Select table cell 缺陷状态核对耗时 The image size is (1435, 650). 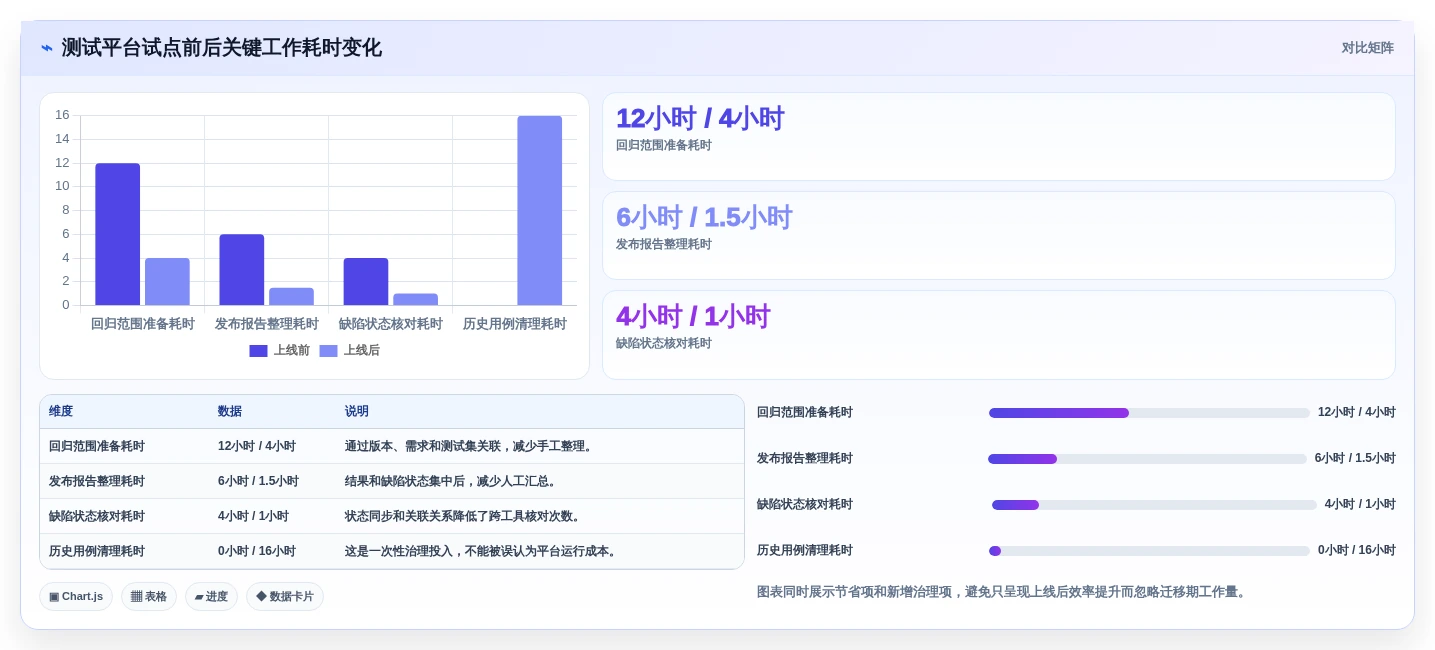point(97,516)
